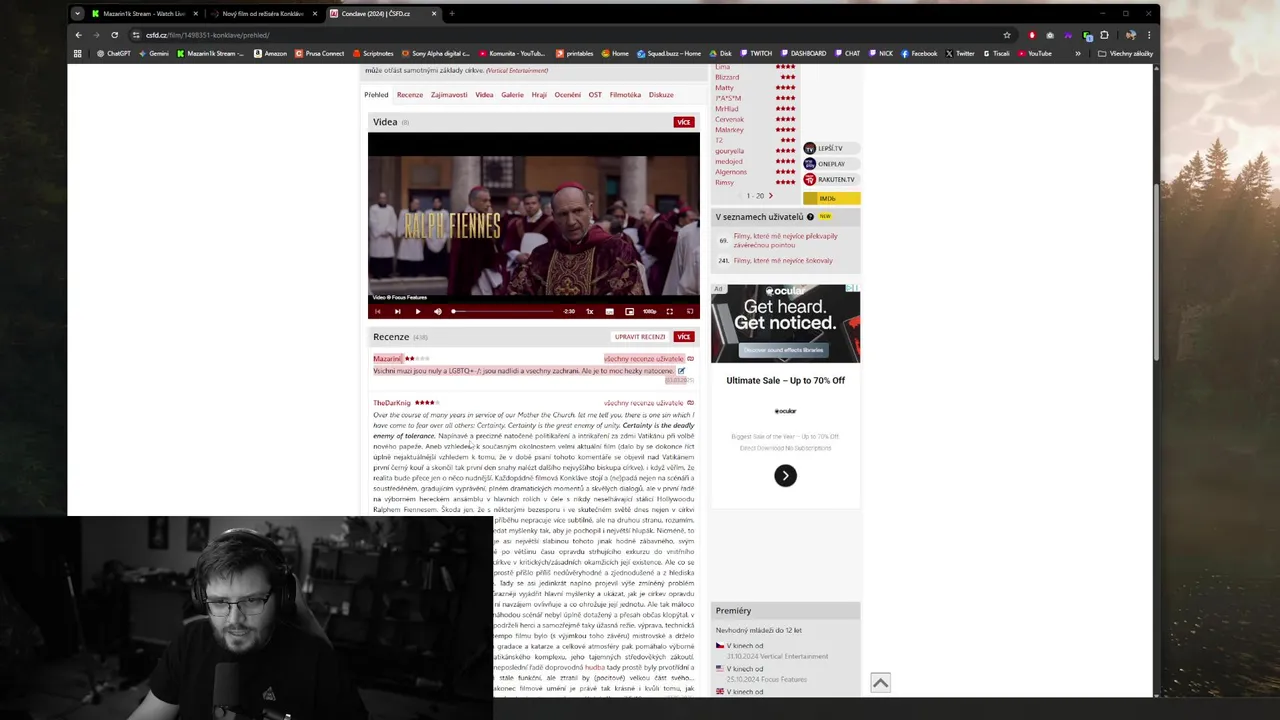Open Facebook bookmark
Screen dimensions: 1280x720
[x=919, y=53]
